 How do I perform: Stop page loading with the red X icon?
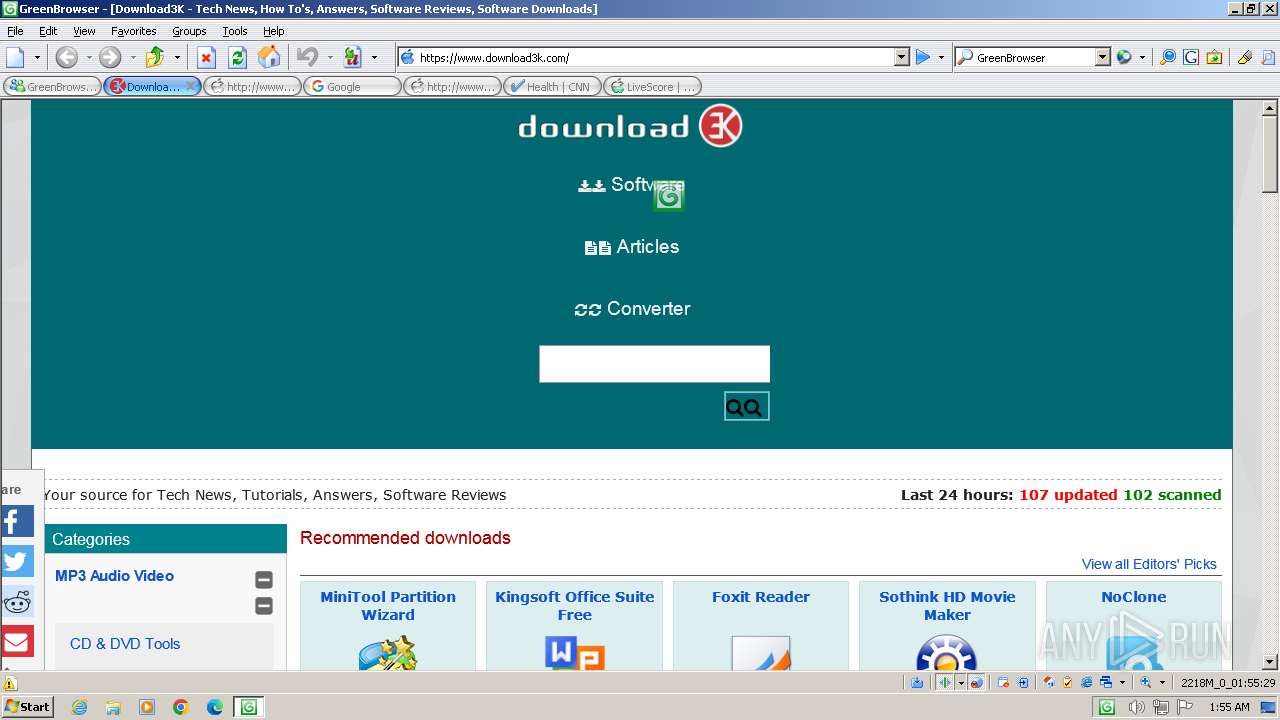206,57
